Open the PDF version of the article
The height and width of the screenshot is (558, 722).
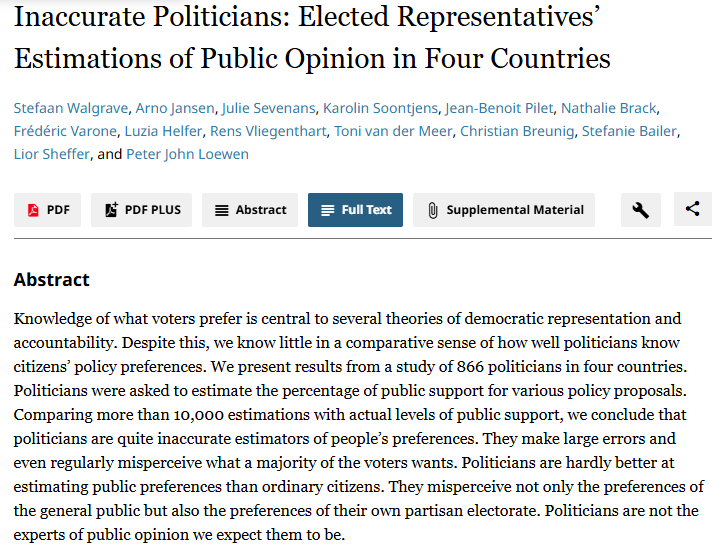(x=48, y=210)
